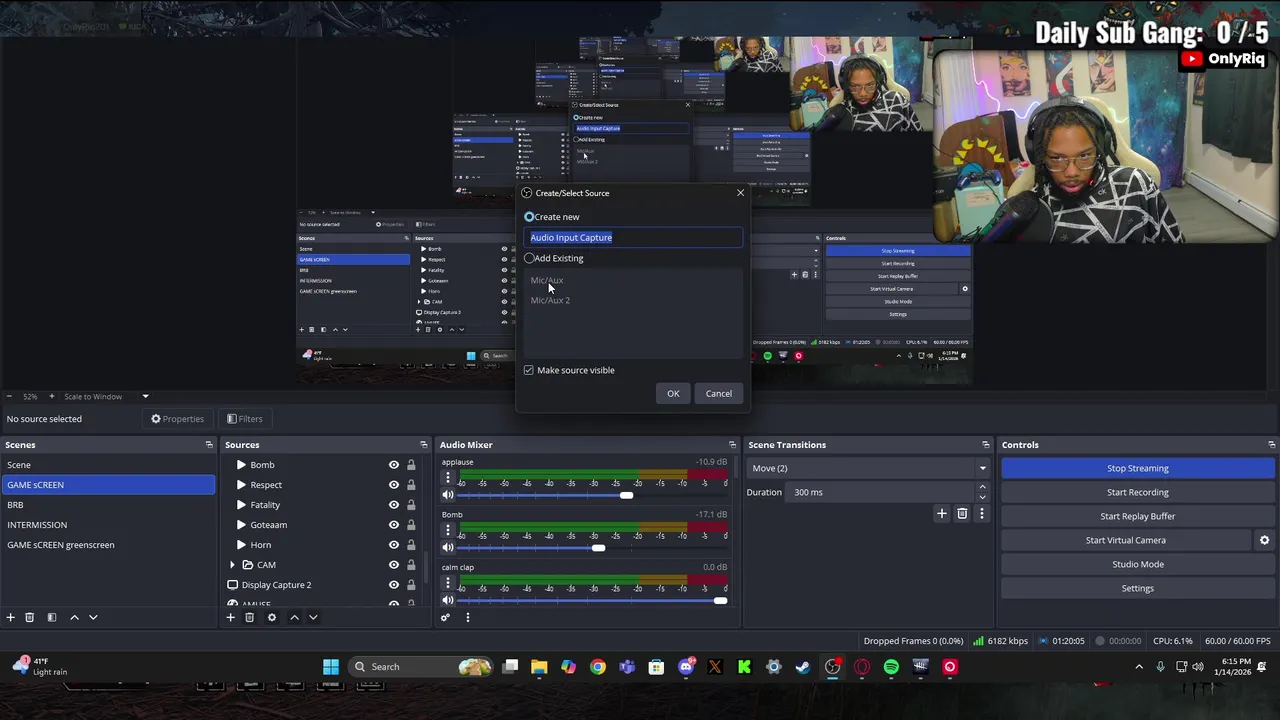Image resolution: width=1280 pixels, height=720 pixels.
Task: Hide the Fatality source
Action: point(394,505)
